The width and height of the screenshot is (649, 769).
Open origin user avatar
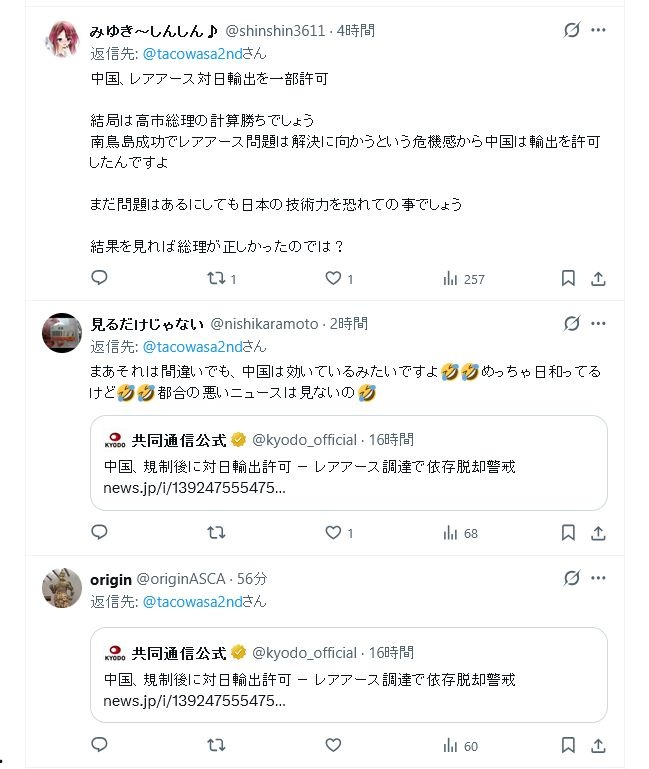(x=62, y=588)
